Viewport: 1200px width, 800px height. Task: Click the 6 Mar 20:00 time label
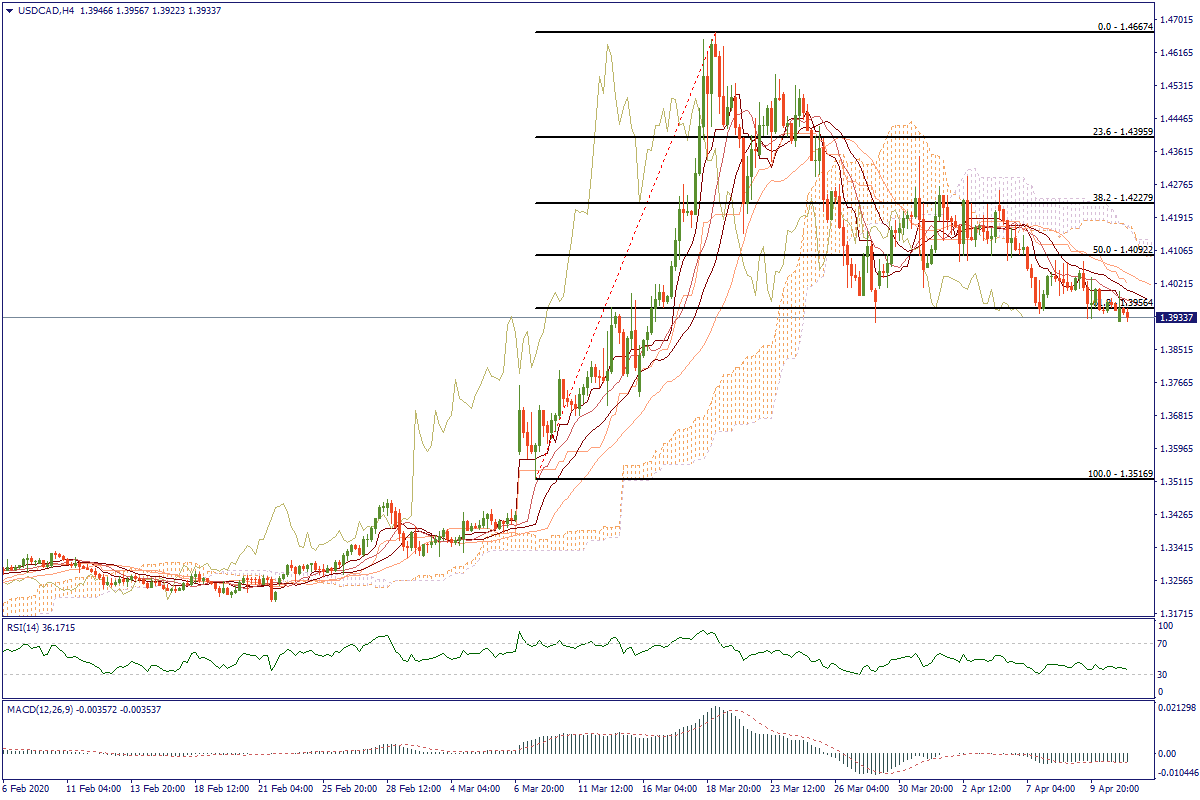(x=538, y=788)
